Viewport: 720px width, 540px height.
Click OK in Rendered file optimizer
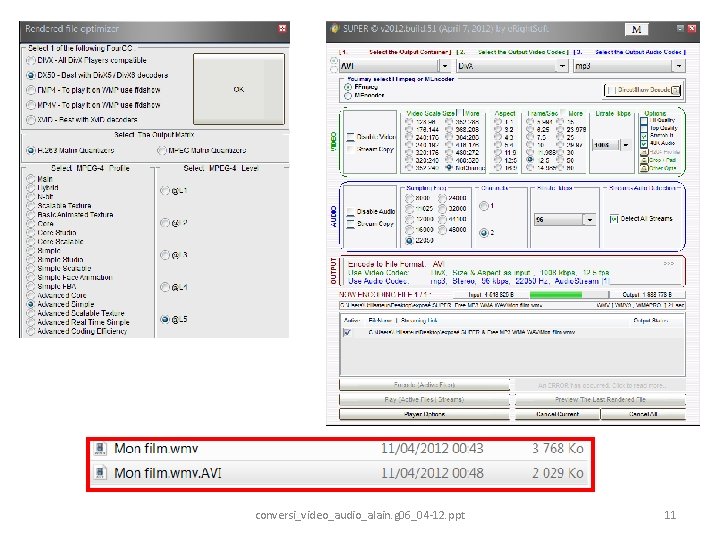click(x=239, y=89)
